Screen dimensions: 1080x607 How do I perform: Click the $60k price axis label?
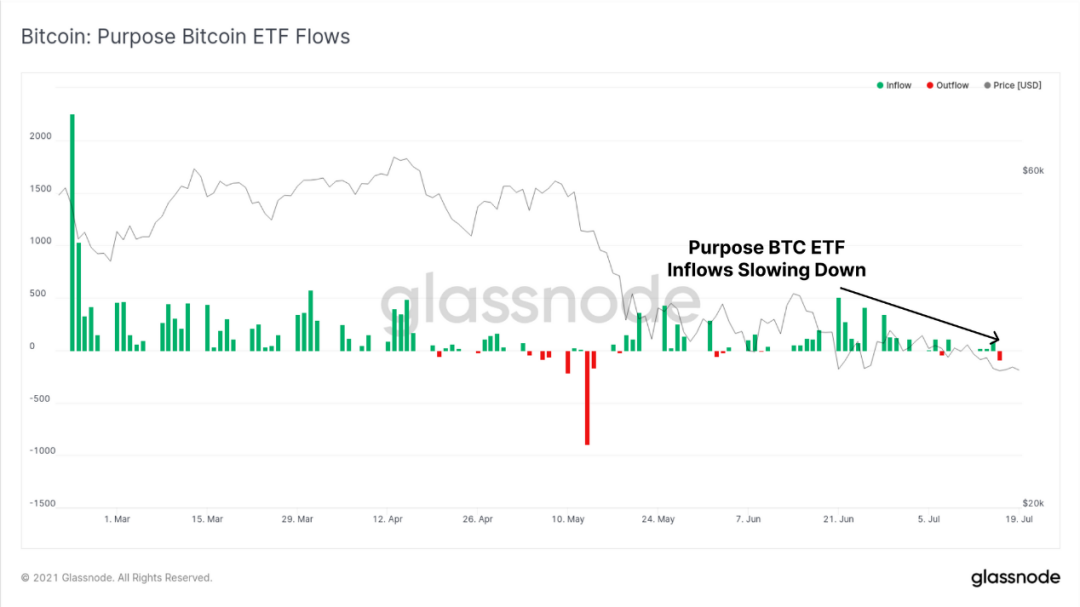(x=1032, y=171)
